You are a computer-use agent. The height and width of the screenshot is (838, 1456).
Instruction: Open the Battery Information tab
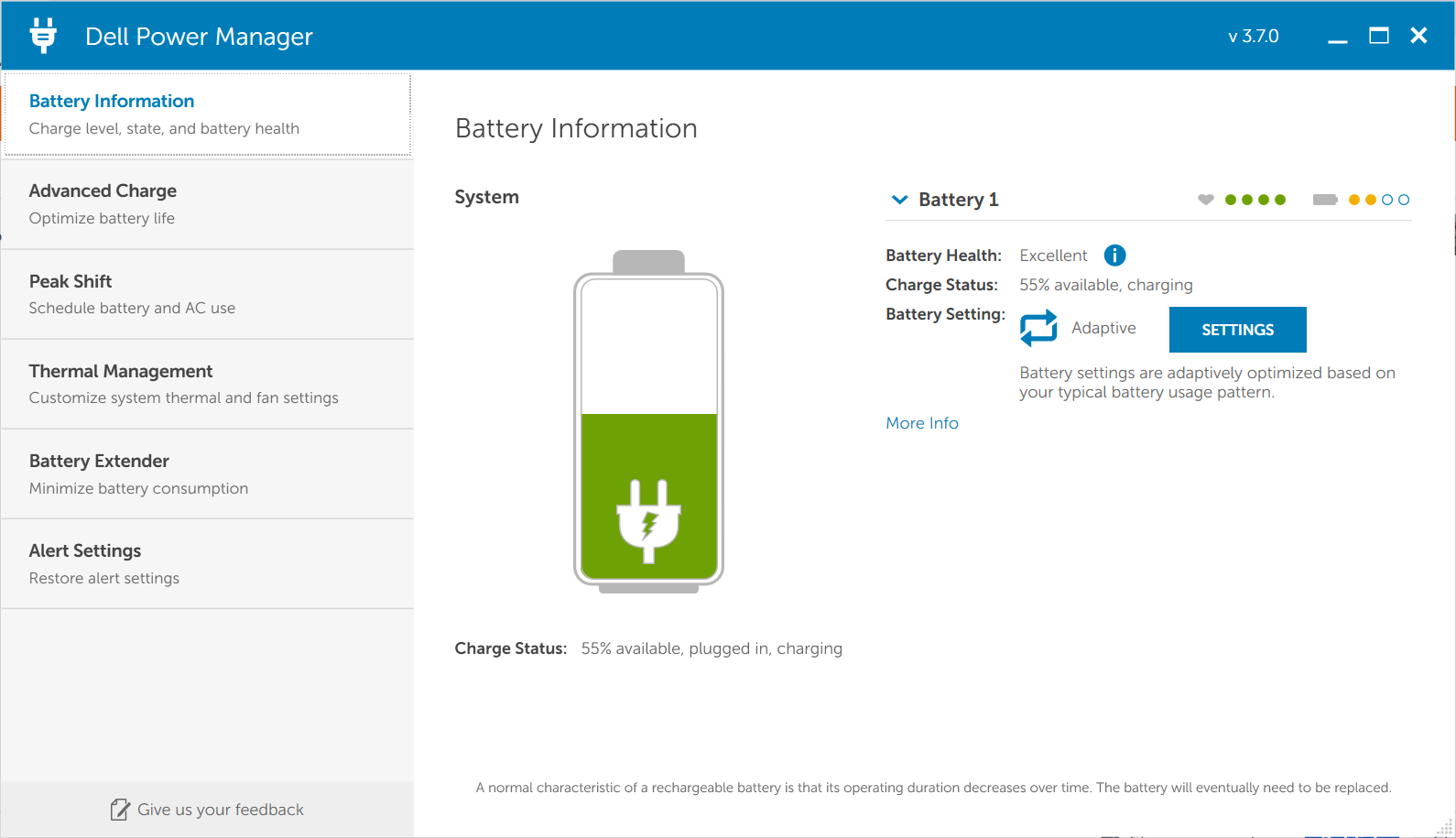point(208,114)
